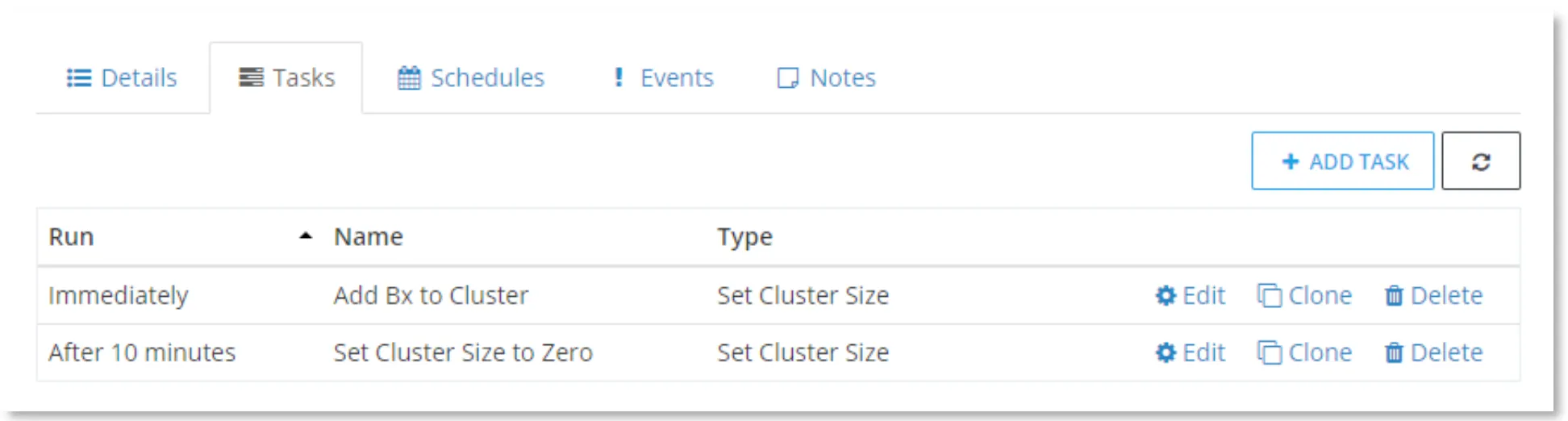Click the ADD TASK button

click(x=1343, y=161)
